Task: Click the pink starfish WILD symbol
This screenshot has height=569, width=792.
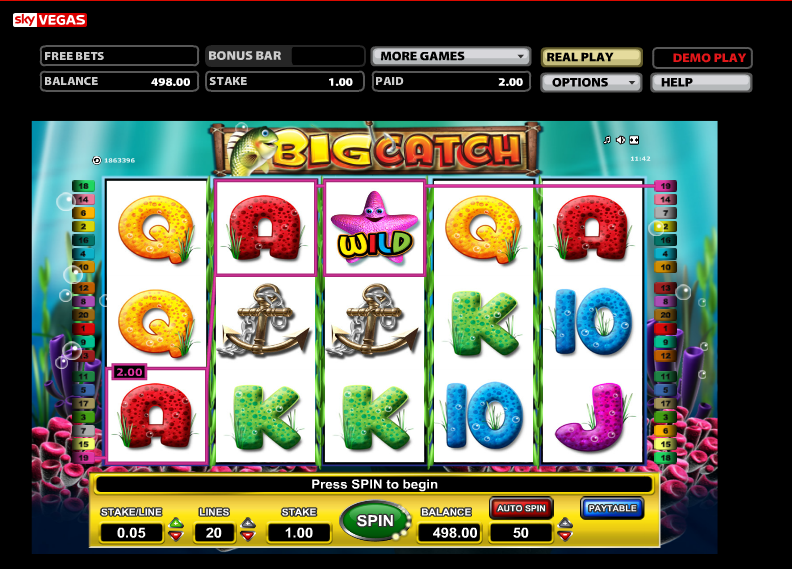Action: coord(374,228)
